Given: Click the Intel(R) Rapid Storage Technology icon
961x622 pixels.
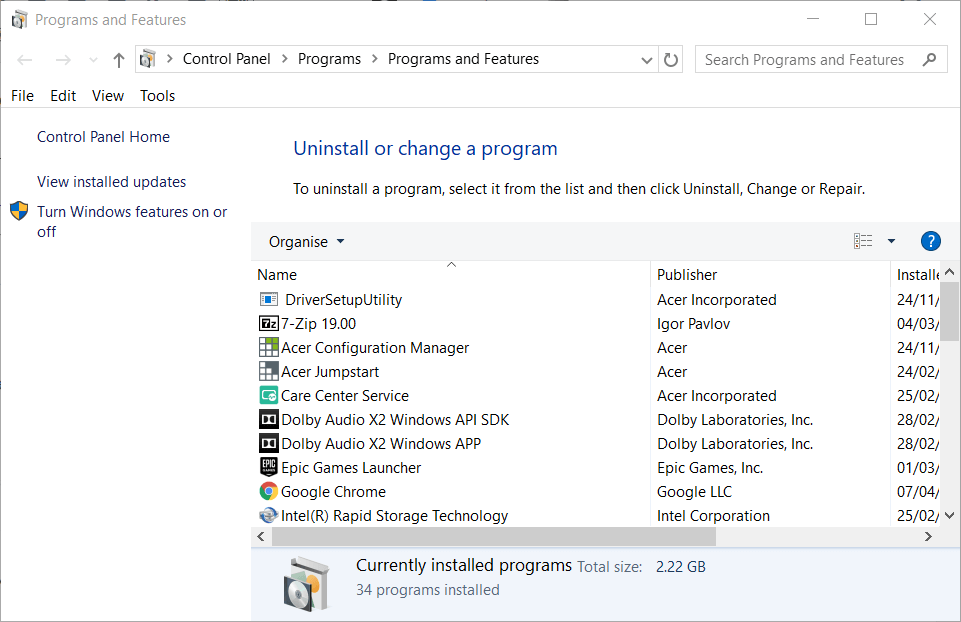Looking at the screenshot, I should (x=268, y=515).
